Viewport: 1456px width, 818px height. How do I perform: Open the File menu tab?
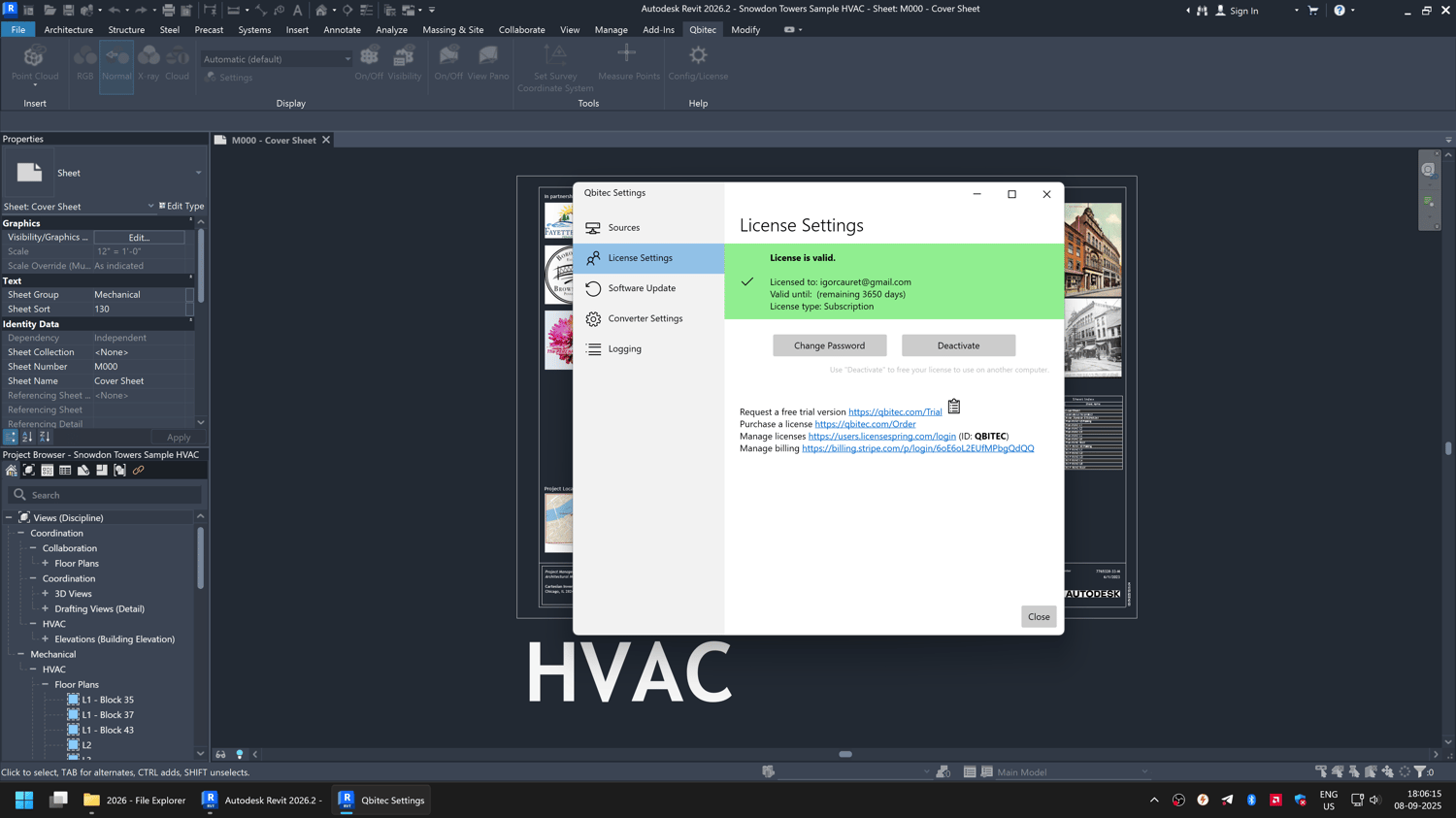tap(18, 30)
